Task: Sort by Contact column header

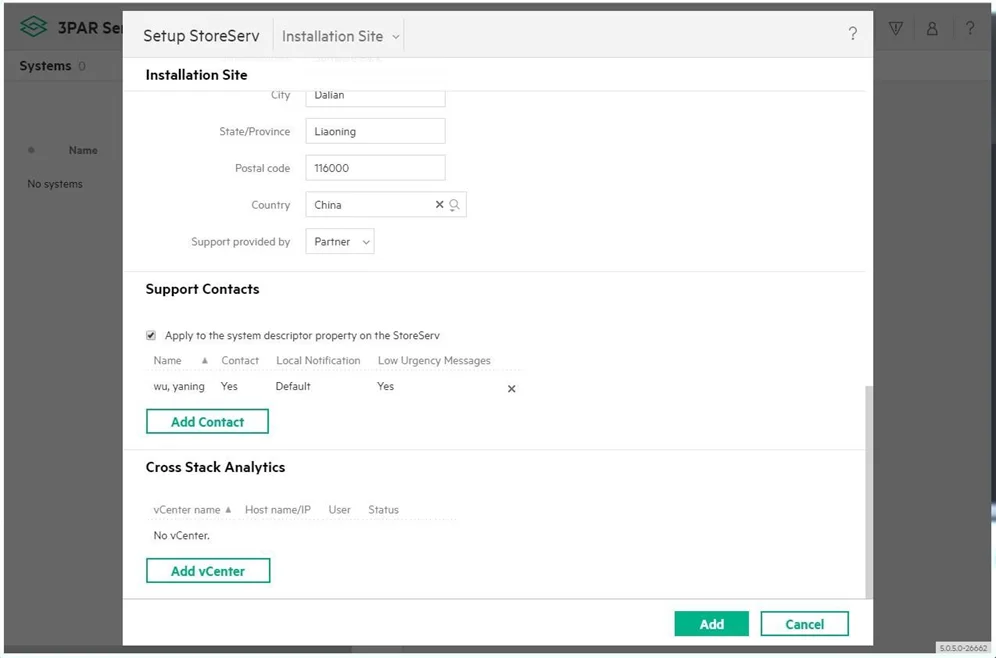Action: tap(239, 360)
